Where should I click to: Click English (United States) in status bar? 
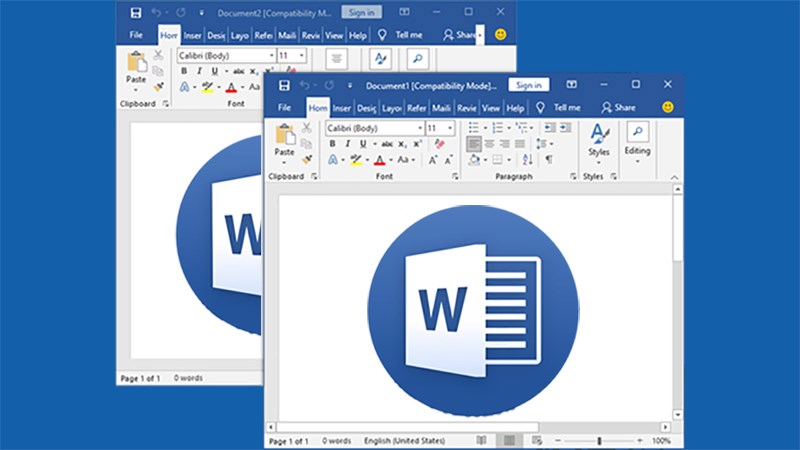404,441
